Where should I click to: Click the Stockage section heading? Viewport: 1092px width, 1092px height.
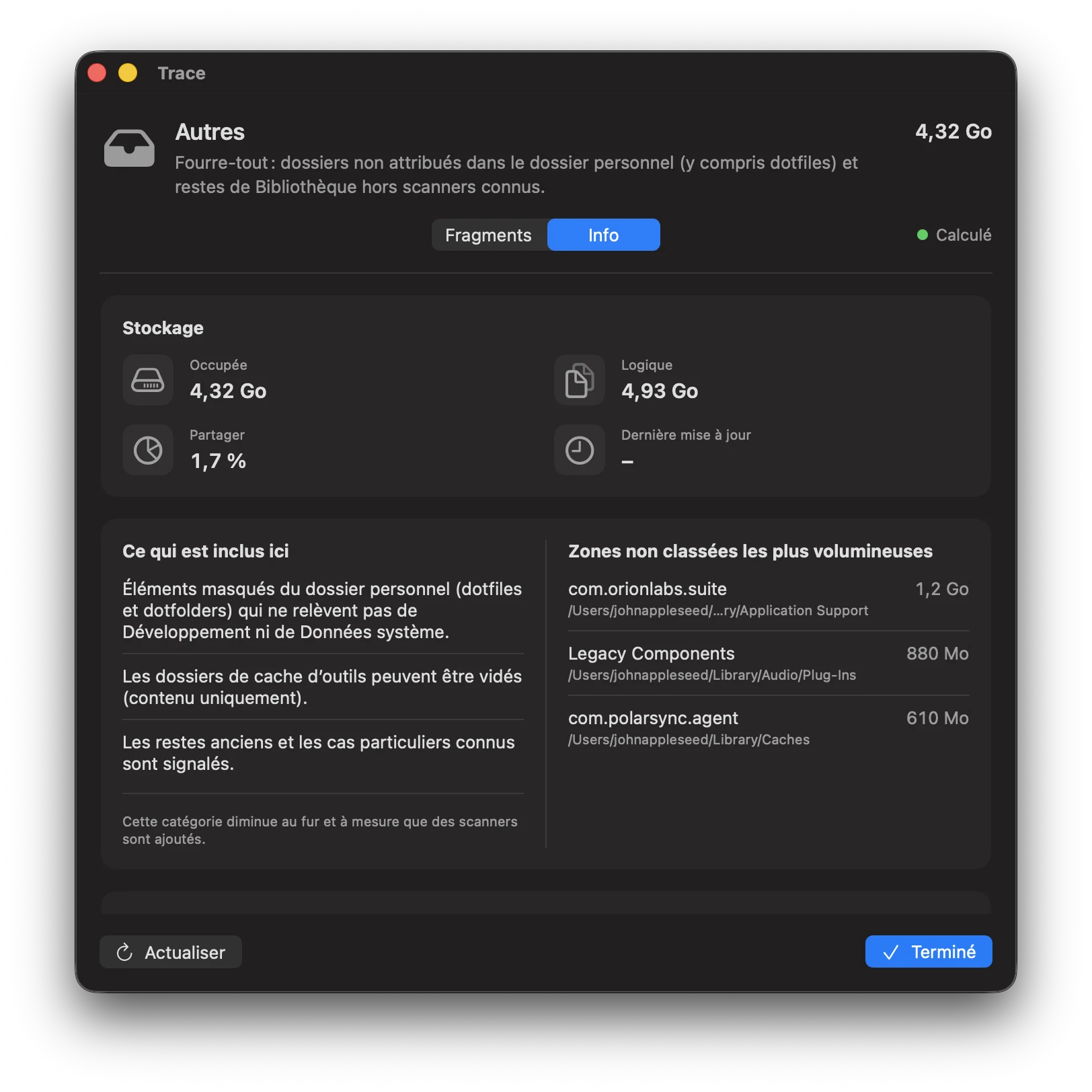click(163, 327)
